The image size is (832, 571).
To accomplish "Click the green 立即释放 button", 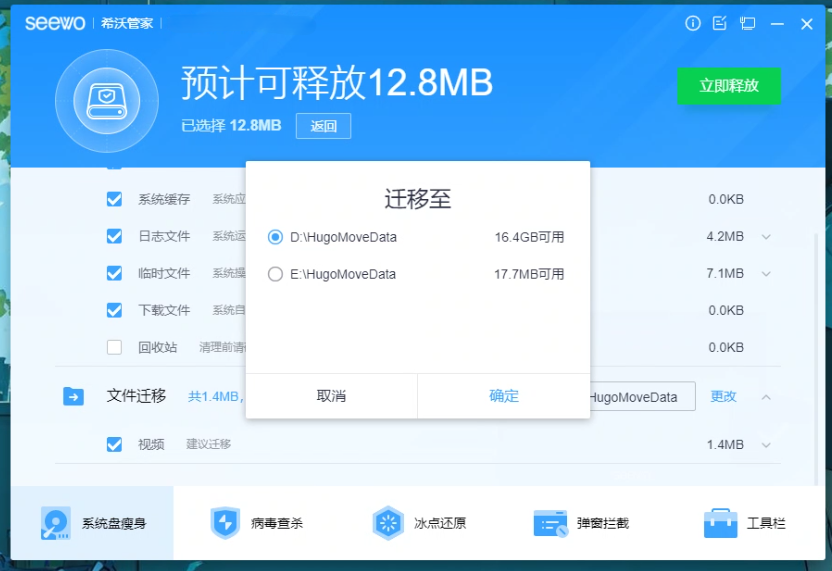I will [728, 86].
